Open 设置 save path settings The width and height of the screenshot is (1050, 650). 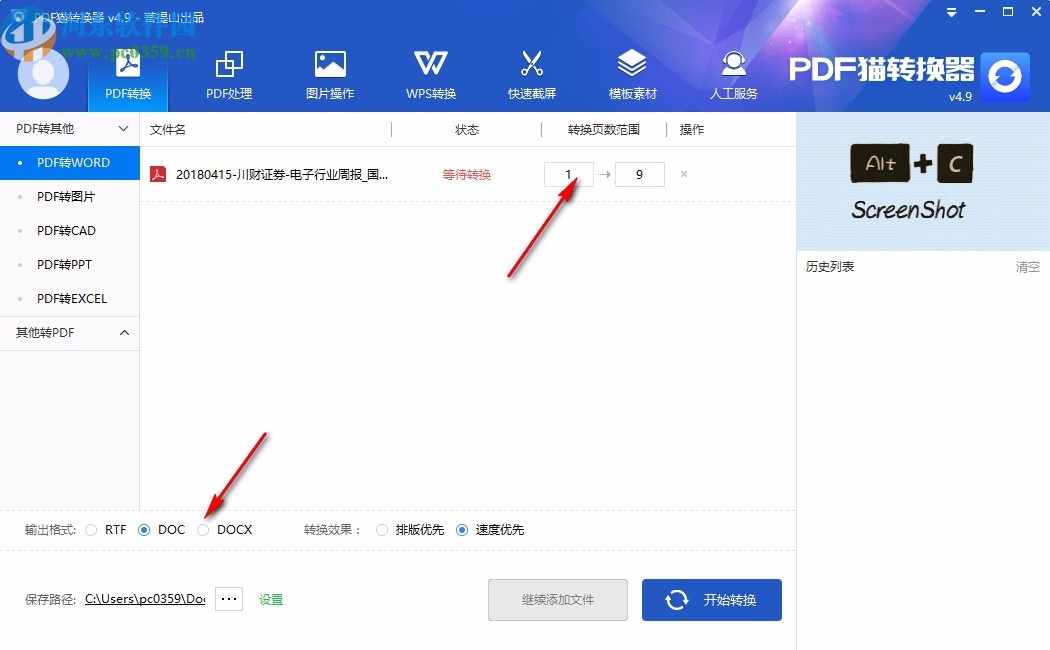(x=271, y=598)
